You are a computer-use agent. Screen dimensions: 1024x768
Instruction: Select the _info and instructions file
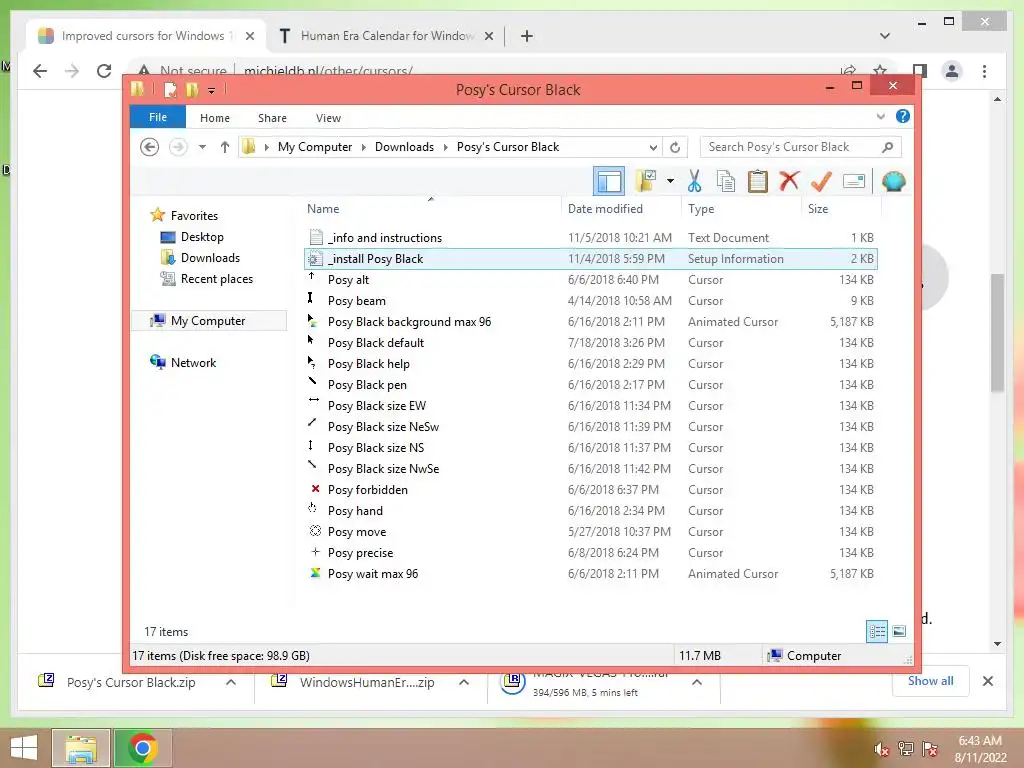(x=590, y=238)
